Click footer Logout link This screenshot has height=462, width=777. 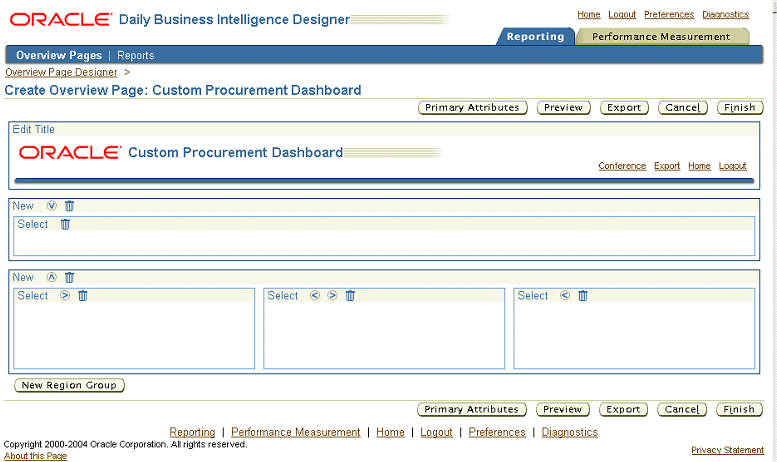pos(437,432)
